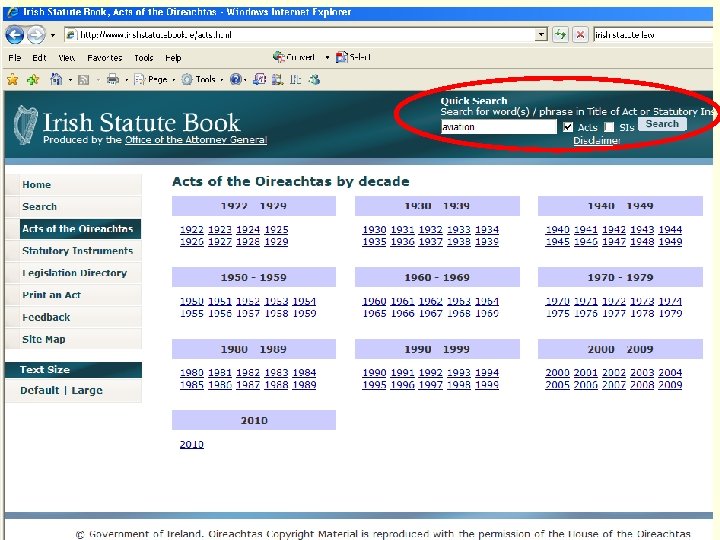720x540 pixels.
Task: Set text size to Large
Action: [x=87, y=390]
